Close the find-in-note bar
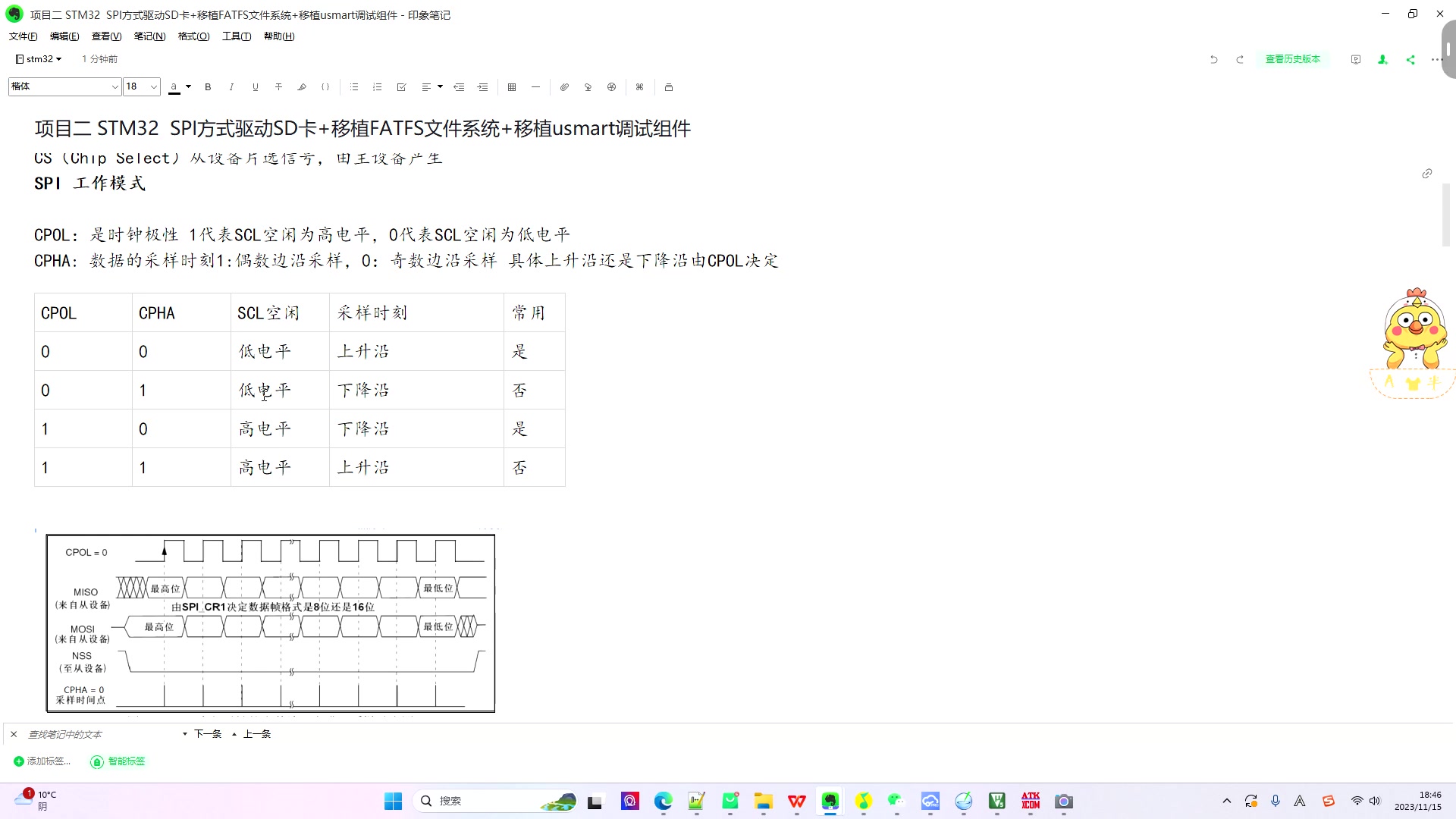Screen dimensions: 1456x819 [14, 734]
